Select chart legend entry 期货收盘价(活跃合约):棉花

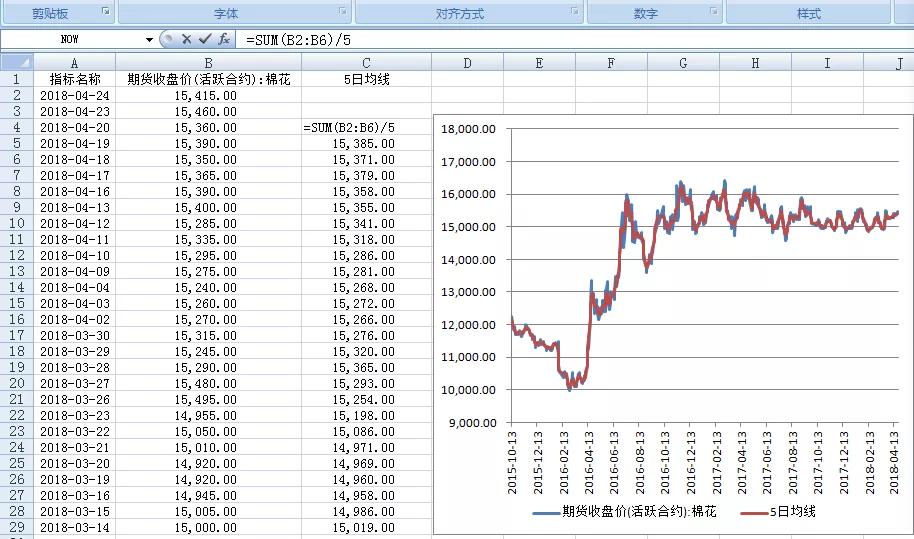point(624,512)
